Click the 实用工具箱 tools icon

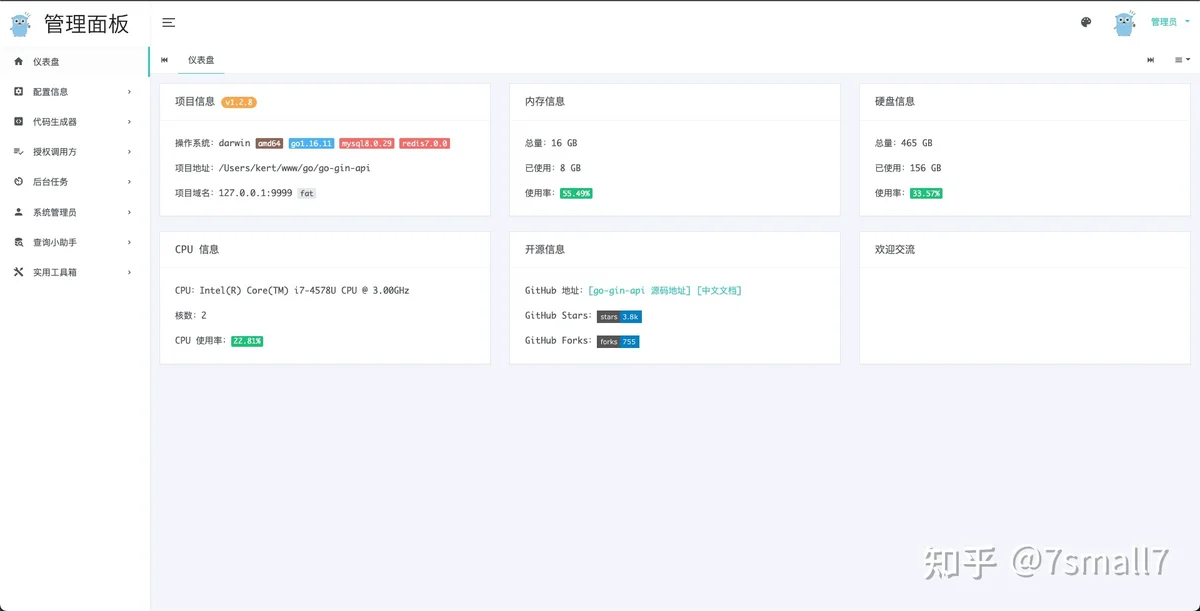click(x=18, y=271)
